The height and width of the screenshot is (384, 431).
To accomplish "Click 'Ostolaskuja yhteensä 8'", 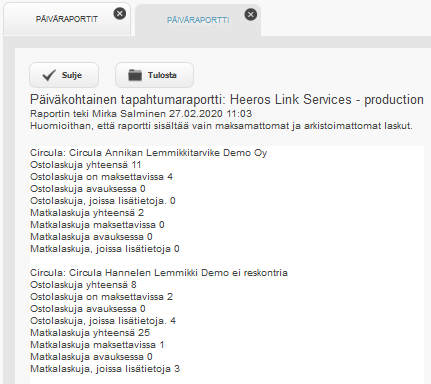I will point(83,285).
